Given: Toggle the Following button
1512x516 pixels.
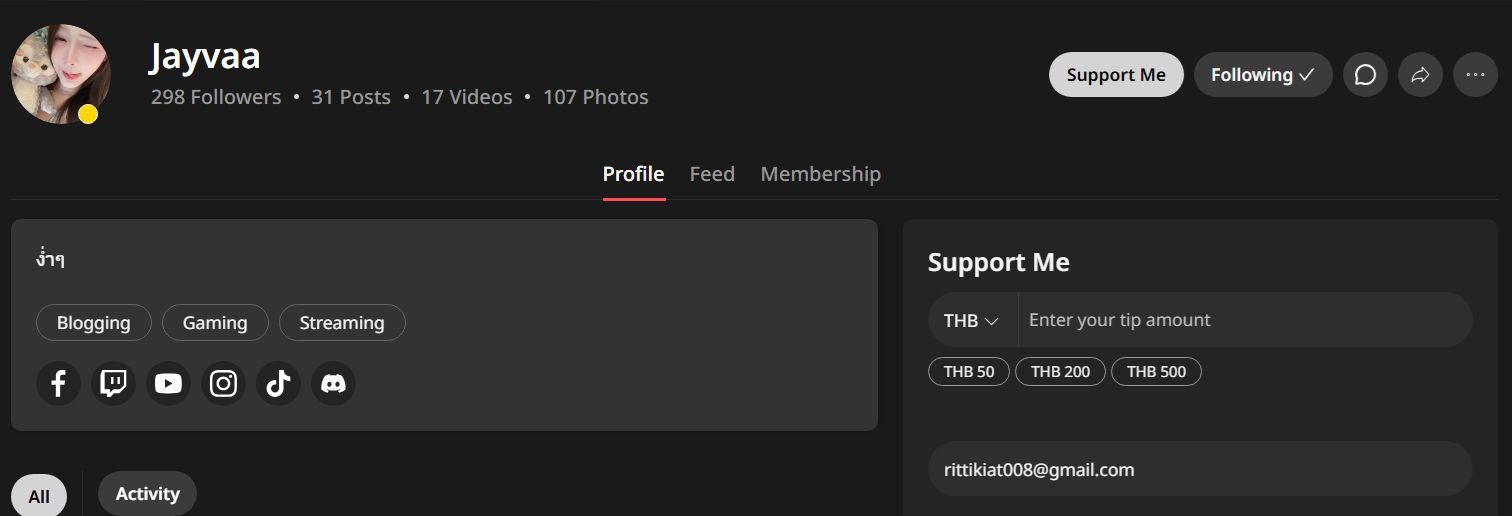Looking at the screenshot, I should pyautogui.click(x=1263, y=75).
